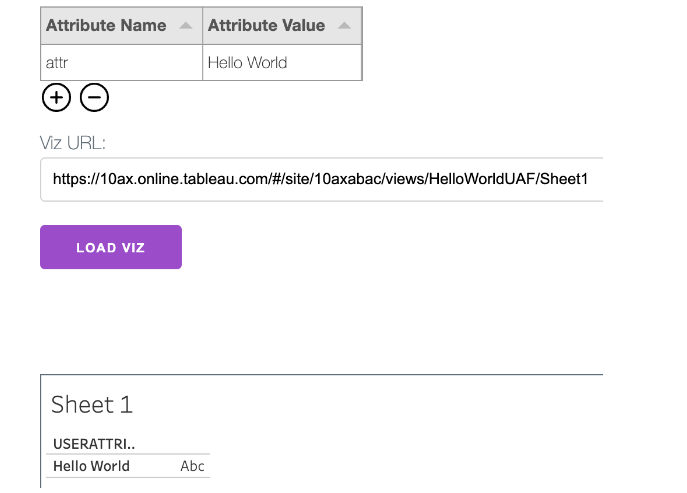Click 'https' at the start of URL
687x493 pixels.
tap(70, 180)
